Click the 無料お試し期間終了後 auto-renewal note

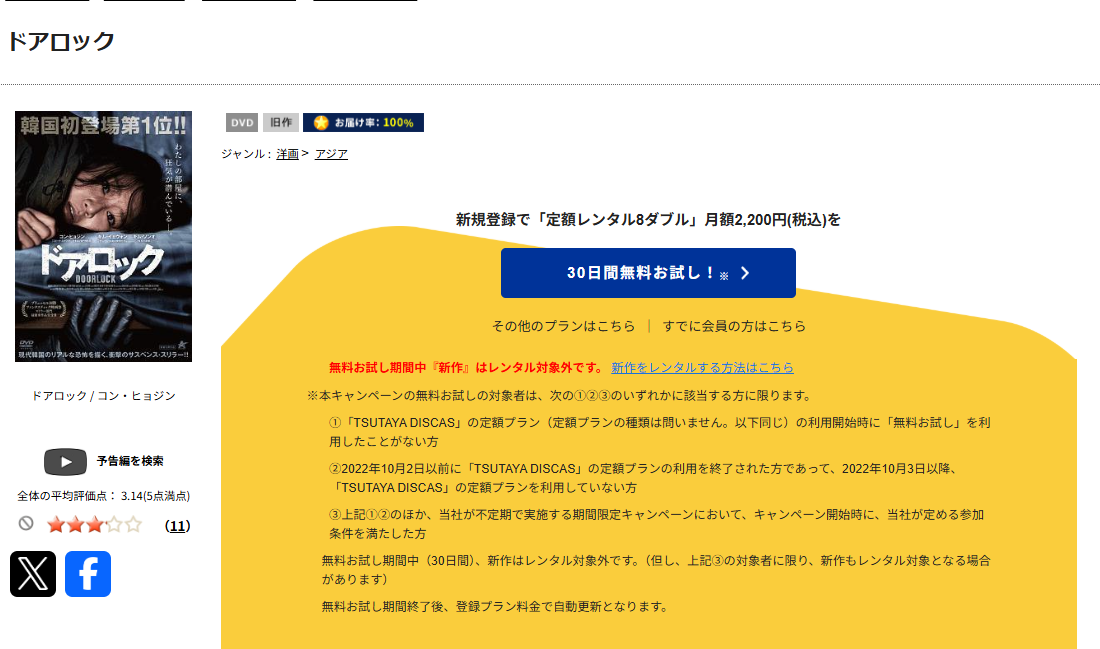496,606
